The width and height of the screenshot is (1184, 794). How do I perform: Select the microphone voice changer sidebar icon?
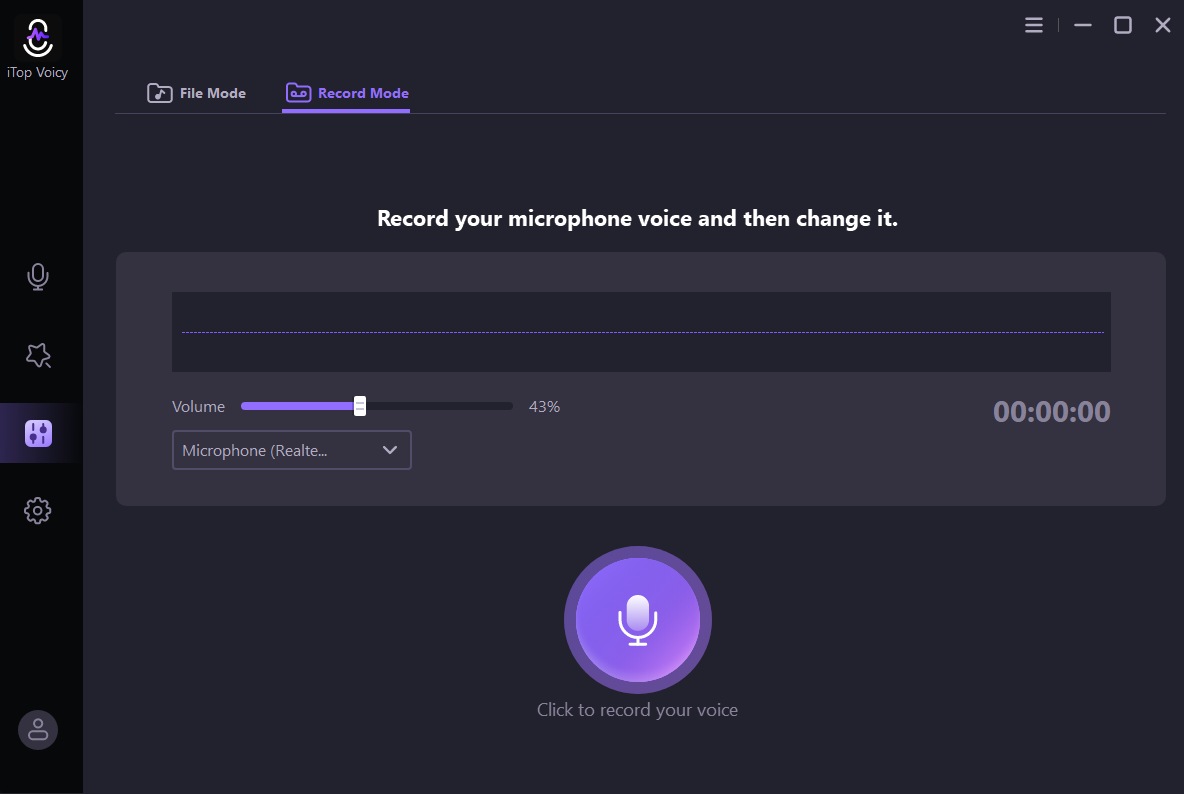pos(37,277)
